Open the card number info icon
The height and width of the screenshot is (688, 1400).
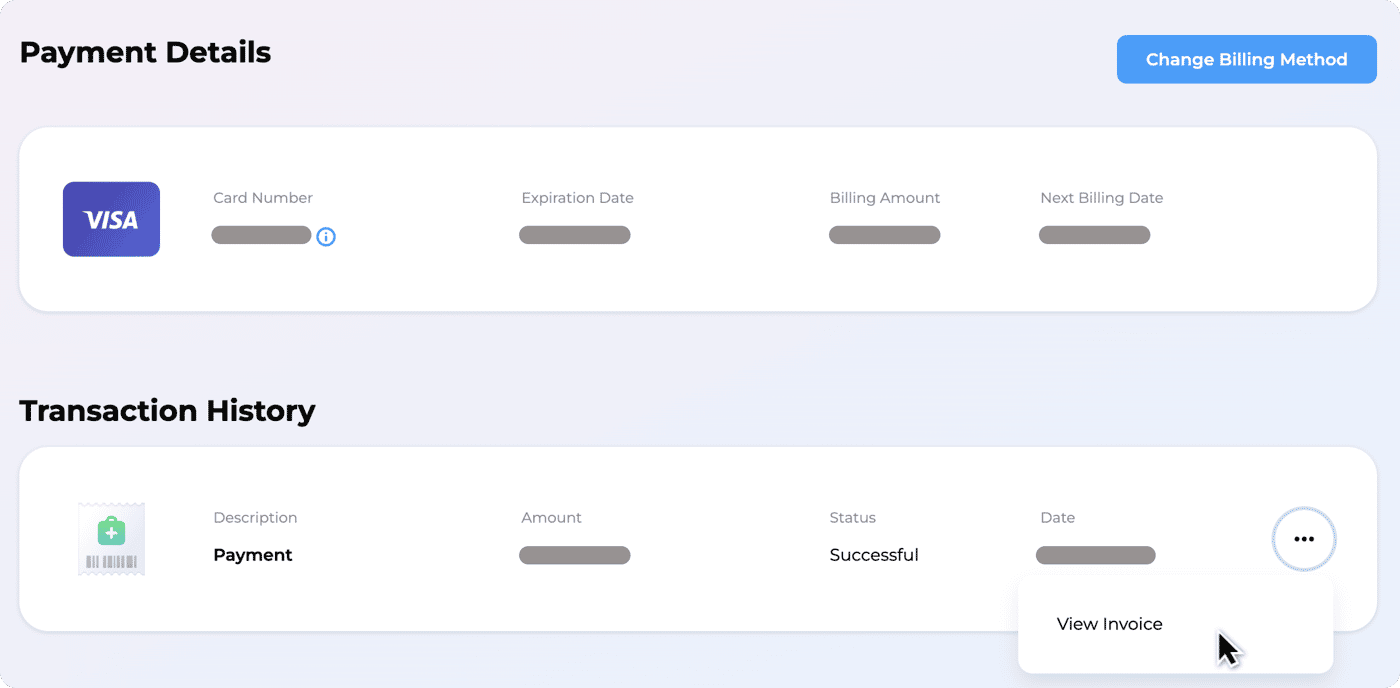[326, 237]
